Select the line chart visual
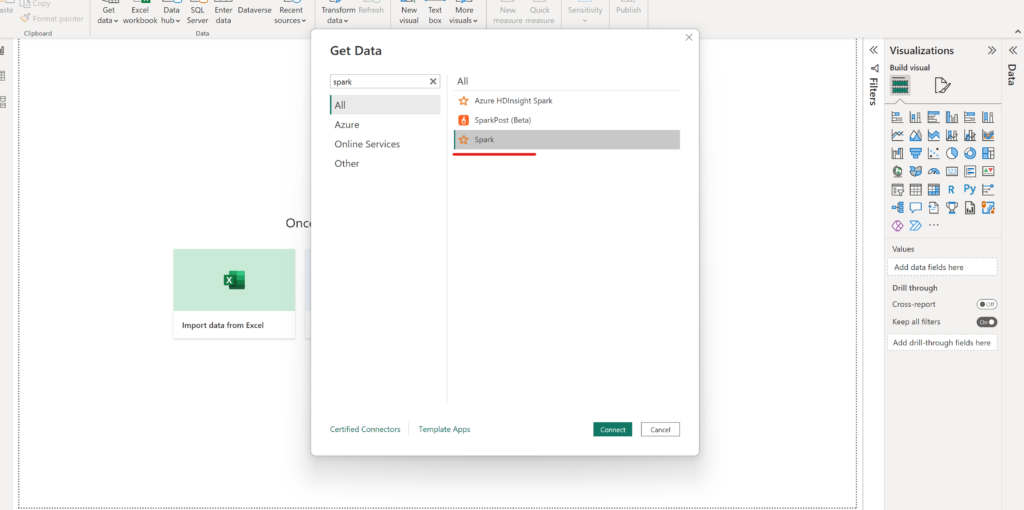 (x=897, y=136)
